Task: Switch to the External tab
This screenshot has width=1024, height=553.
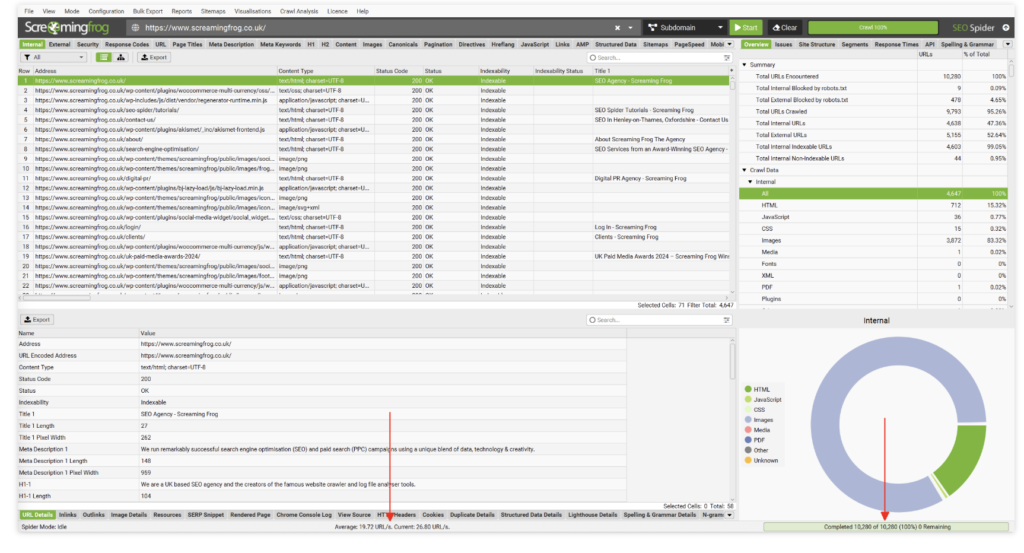Action: pos(59,44)
